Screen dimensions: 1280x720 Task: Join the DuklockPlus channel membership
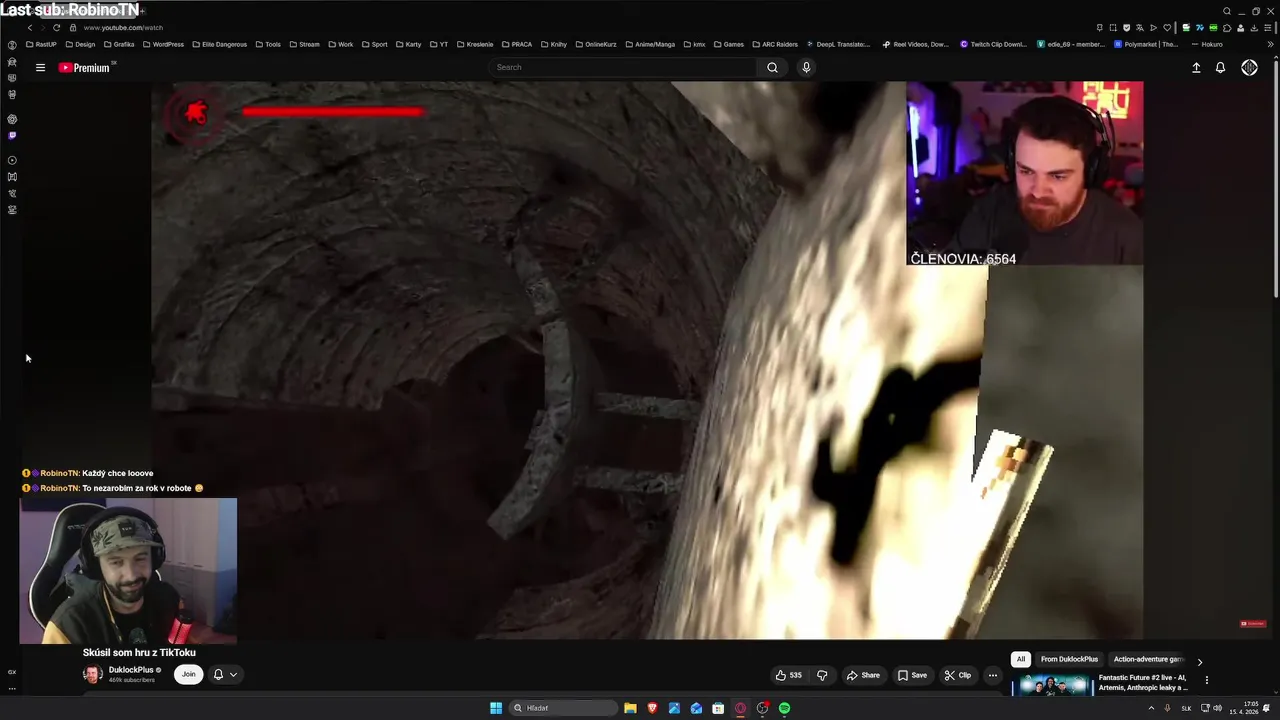coord(188,674)
